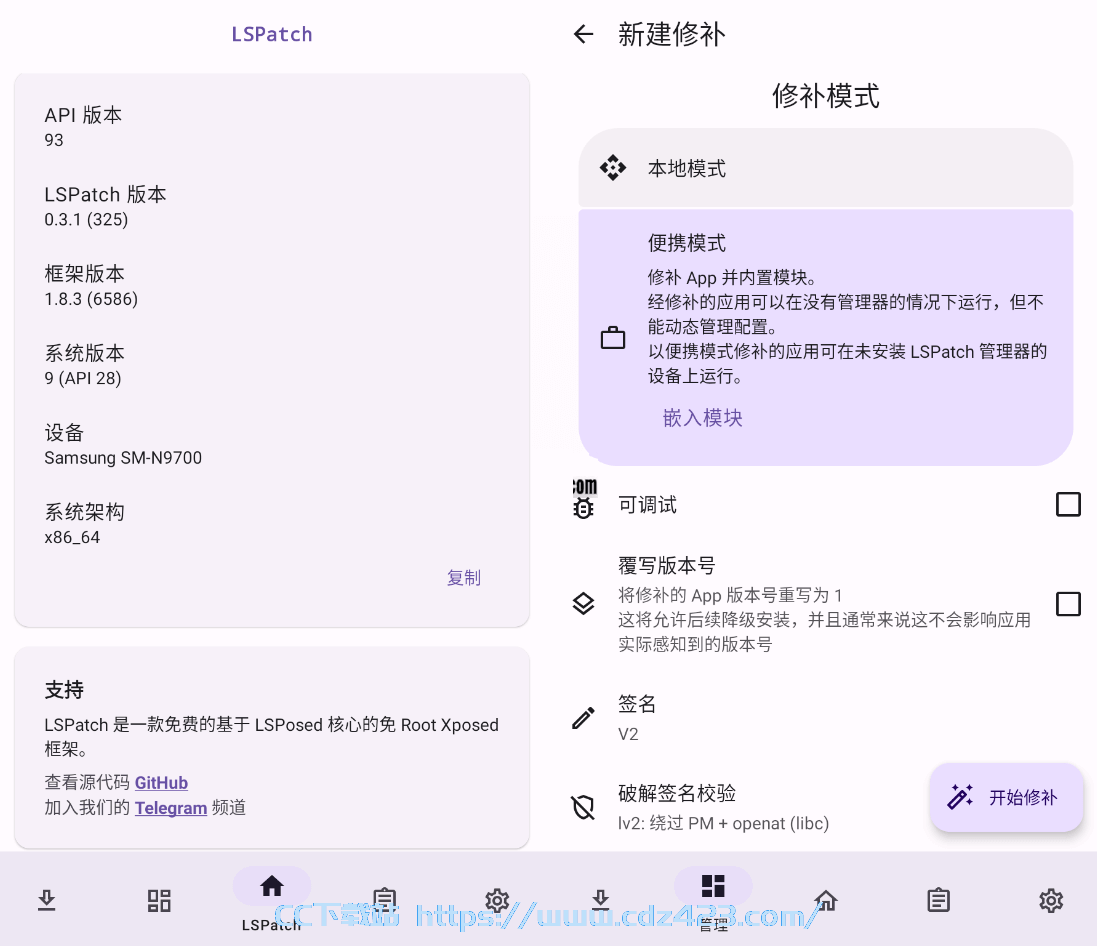Open the clipboard logs tab on 新建修补 screen
Viewport: 1097px width, 946px height.
click(x=938, y=900)
